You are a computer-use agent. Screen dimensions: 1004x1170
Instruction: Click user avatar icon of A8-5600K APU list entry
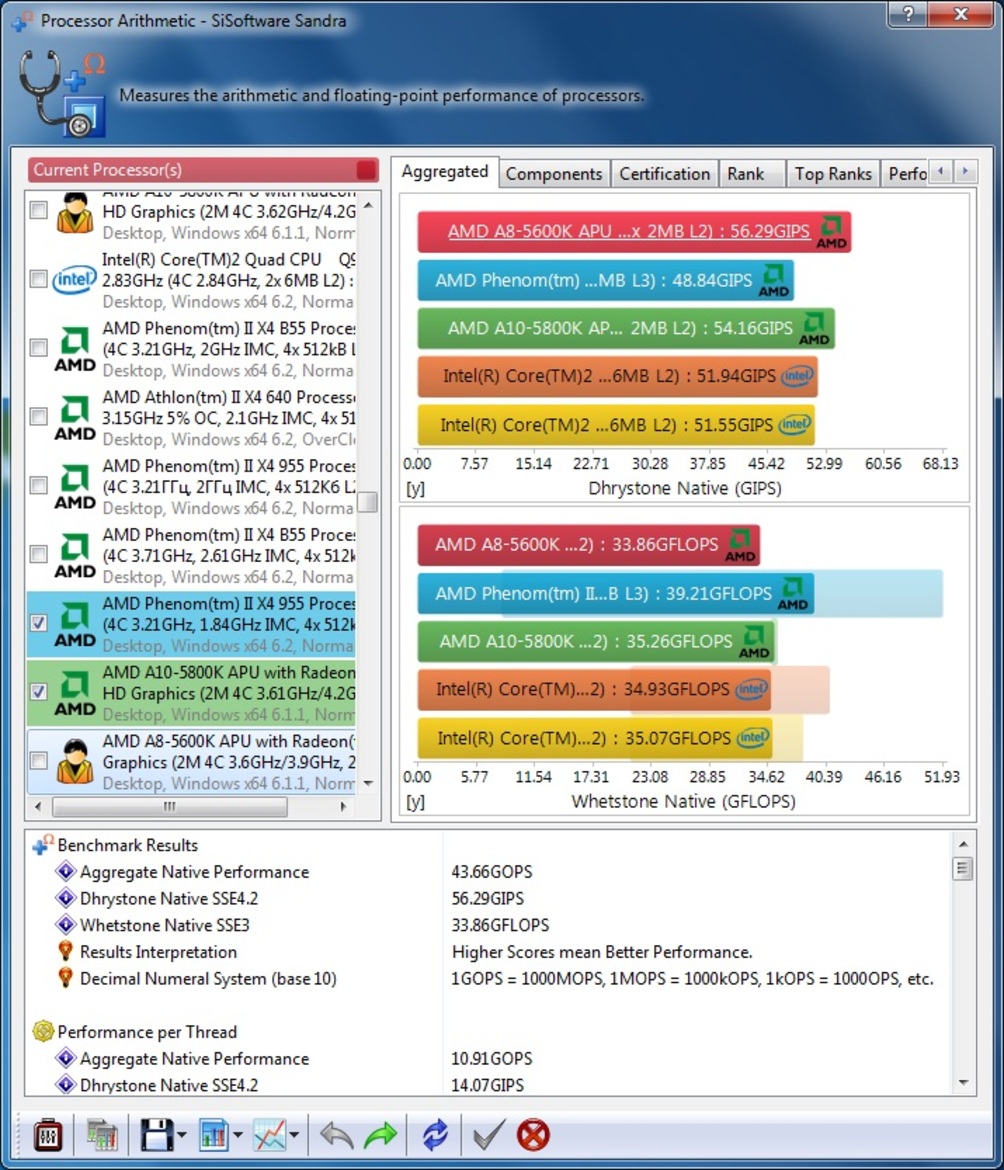point(75,762)
